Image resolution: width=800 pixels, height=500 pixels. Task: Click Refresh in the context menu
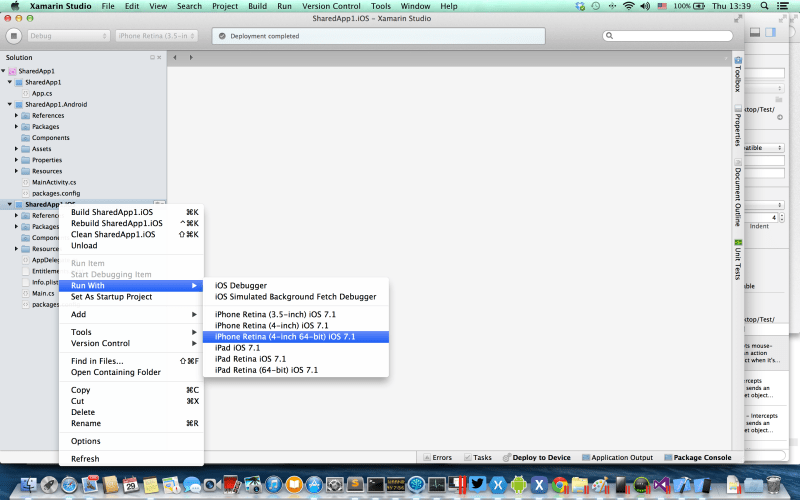[x=131, y=459]
